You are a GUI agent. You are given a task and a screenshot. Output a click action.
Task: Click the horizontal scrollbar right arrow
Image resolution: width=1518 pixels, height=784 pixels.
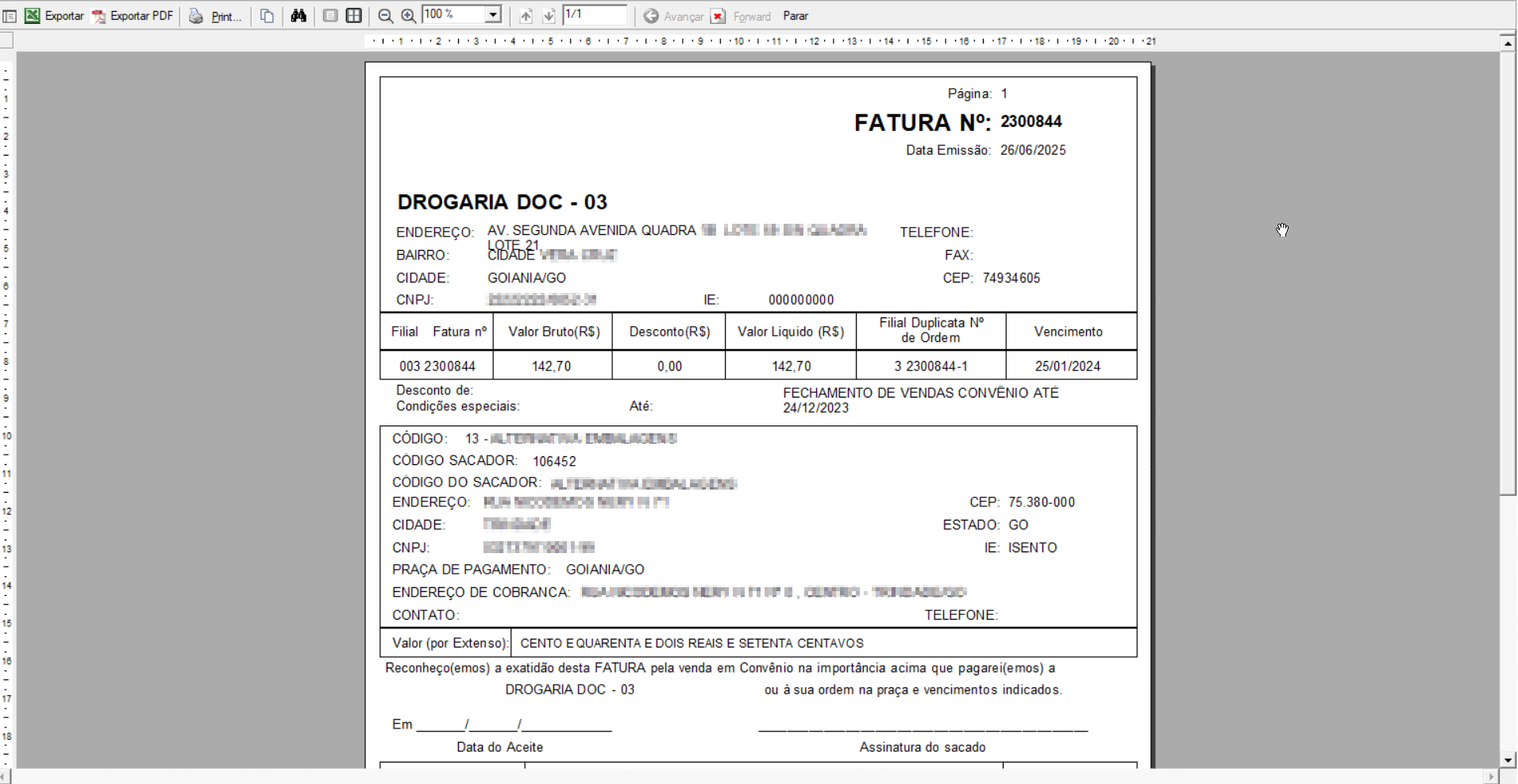coord(1493,777)
